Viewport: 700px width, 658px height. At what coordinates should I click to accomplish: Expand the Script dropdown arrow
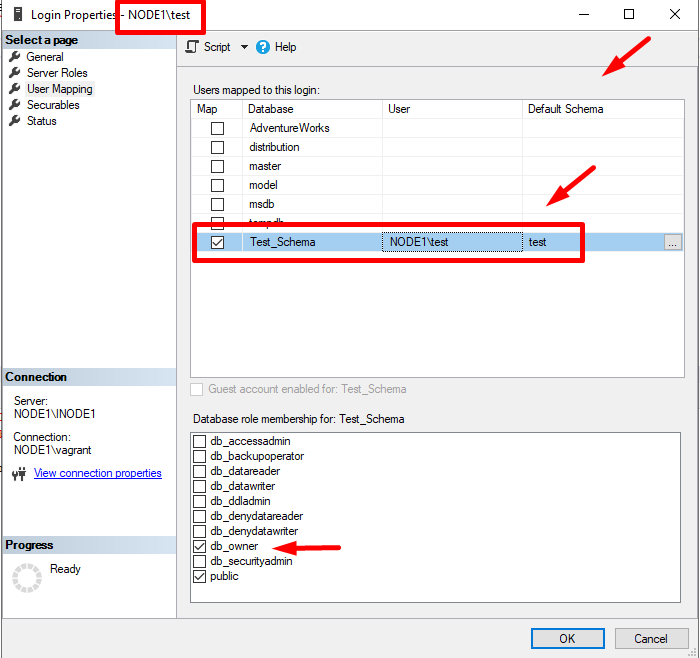pyautogui.click(x=244, y=47)
